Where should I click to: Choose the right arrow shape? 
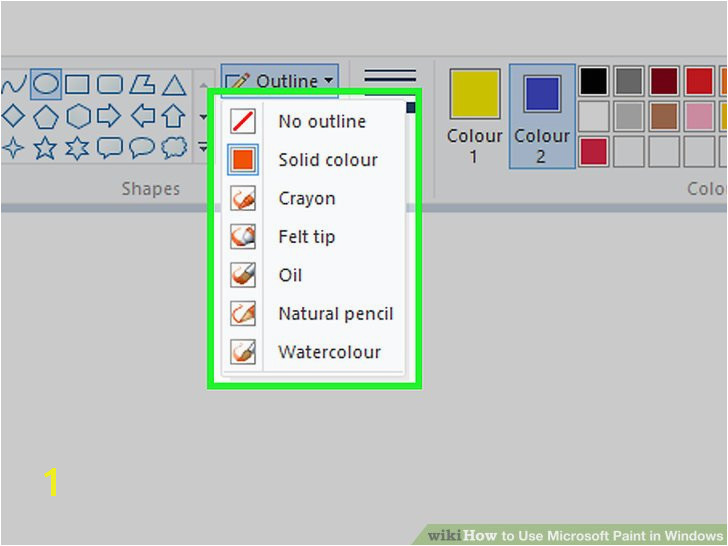click(x=109, y=116)
